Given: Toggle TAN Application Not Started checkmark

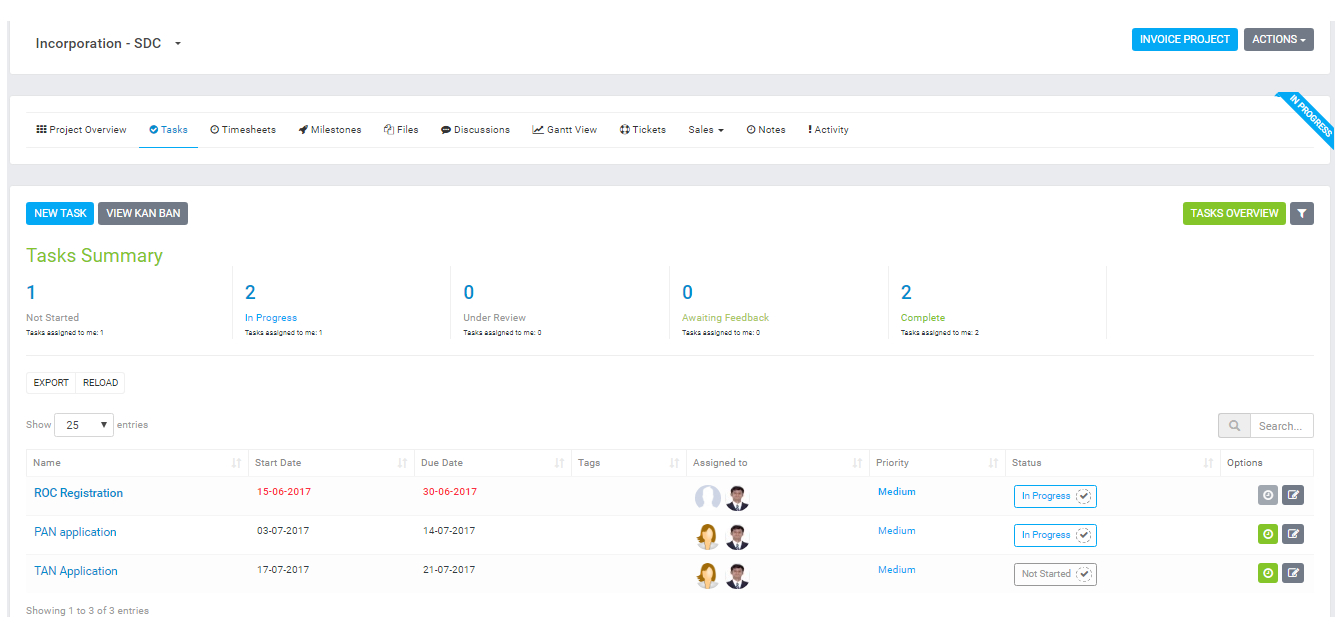Looking at the screenshot, I should (x=1084, y=574).
